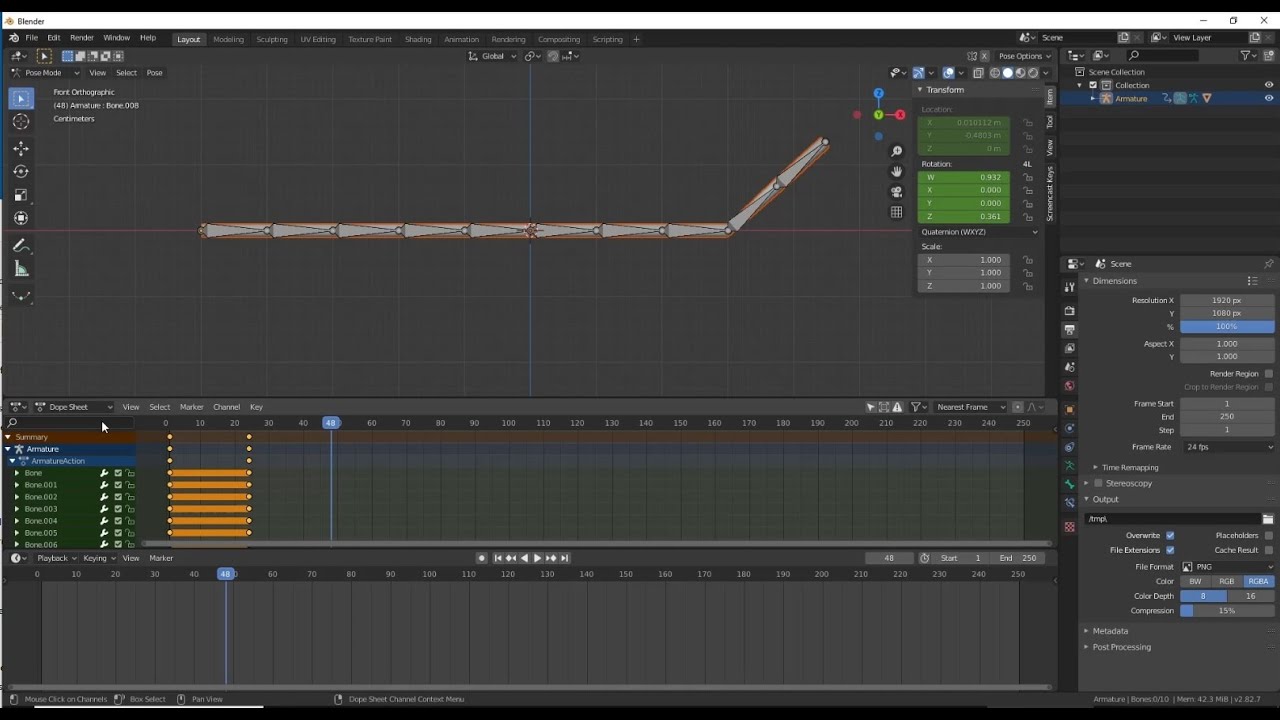Enable the Placeholders checkbox
The height and width of the screenshot is (720, 1280).
(x=1269, y=535)
